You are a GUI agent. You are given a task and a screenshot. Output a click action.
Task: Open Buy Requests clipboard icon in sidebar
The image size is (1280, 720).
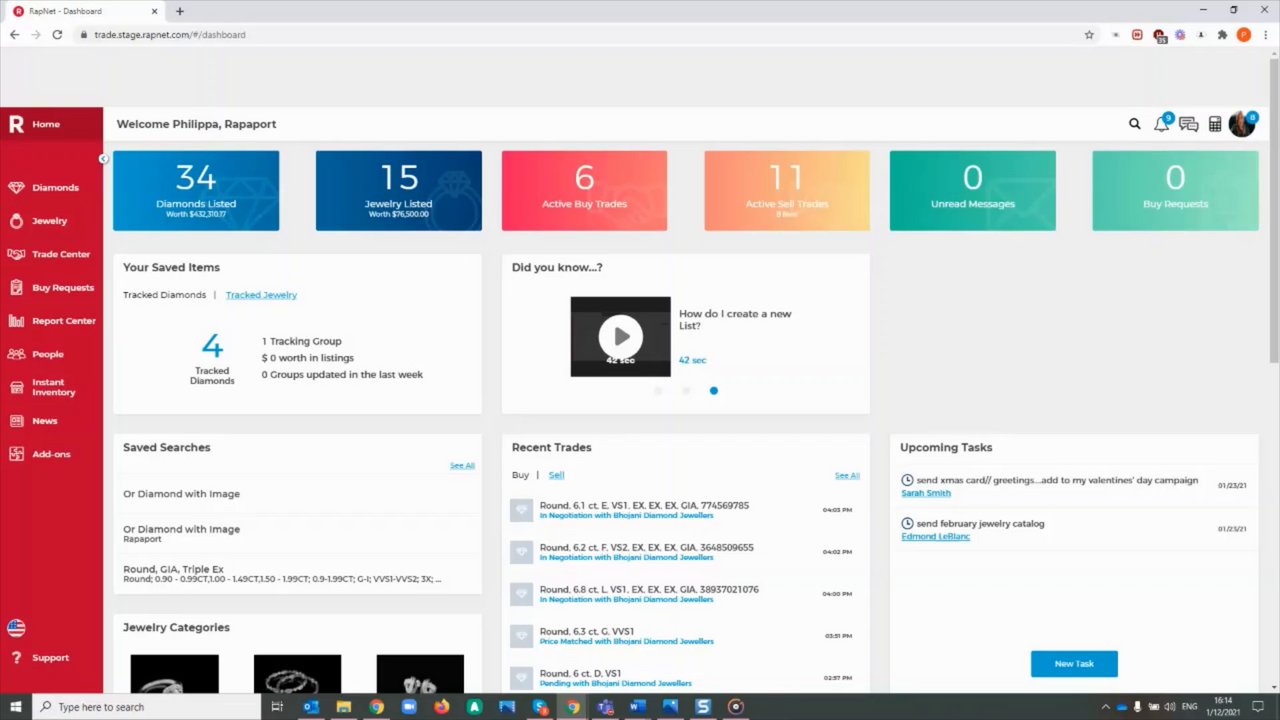point(16,288)
